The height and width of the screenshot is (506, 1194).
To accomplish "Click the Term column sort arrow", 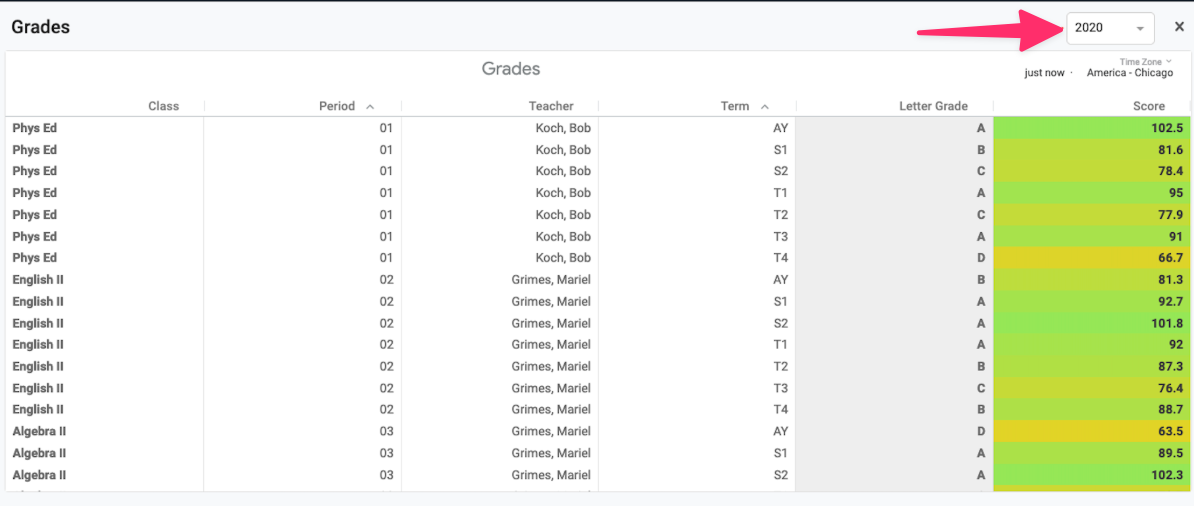I will pos(765,106).
